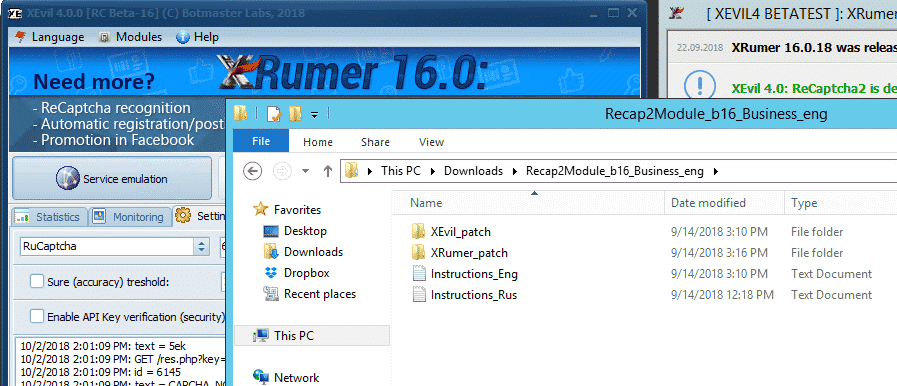Click the Statistics tab chart icon
This screenshot has width=897, height=386.
(23, 217)
